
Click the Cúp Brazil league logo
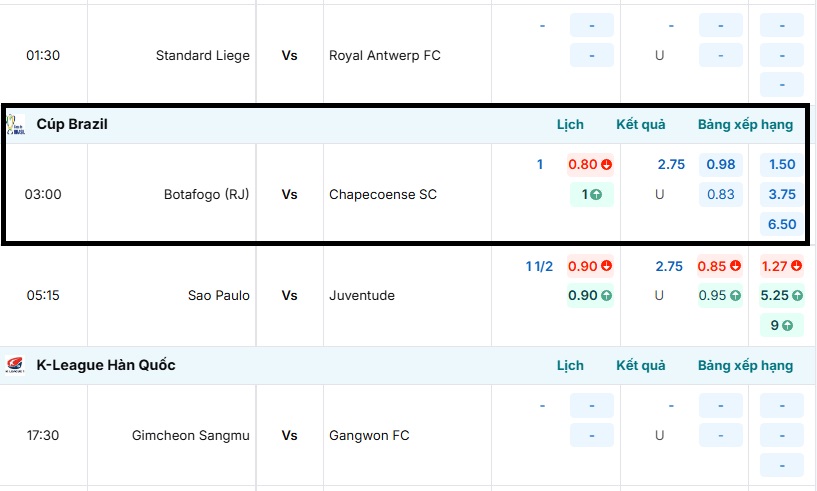[x=14, y=125]
